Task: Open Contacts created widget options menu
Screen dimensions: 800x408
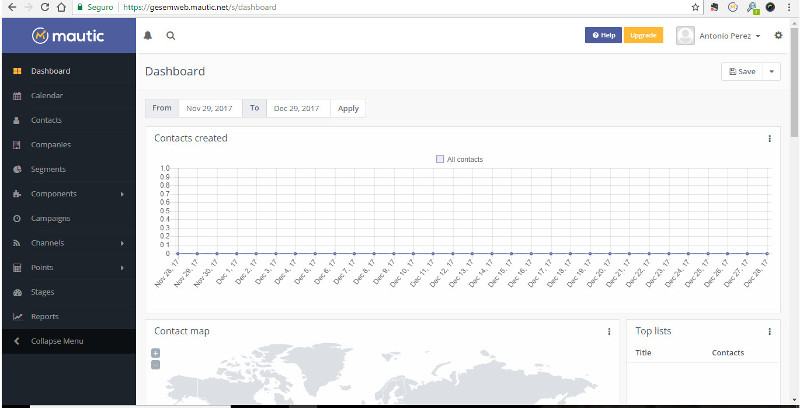Action: pyautogui.click(x=769, y=139)
